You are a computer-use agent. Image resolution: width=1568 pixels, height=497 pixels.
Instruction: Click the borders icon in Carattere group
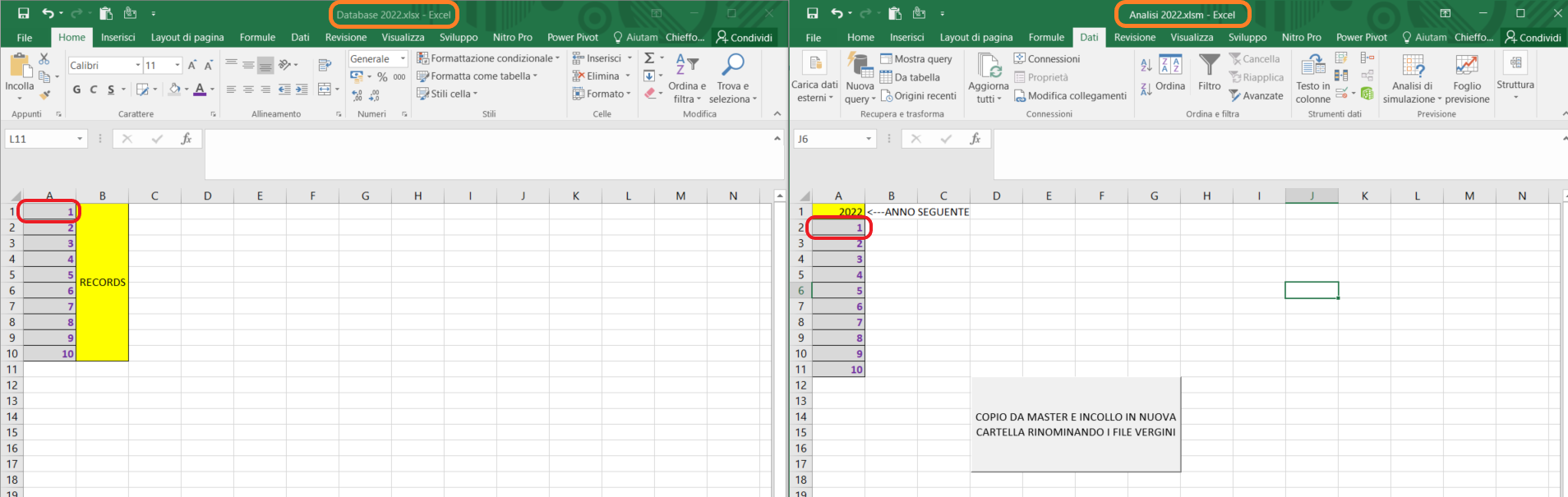[x=143, y=90]
